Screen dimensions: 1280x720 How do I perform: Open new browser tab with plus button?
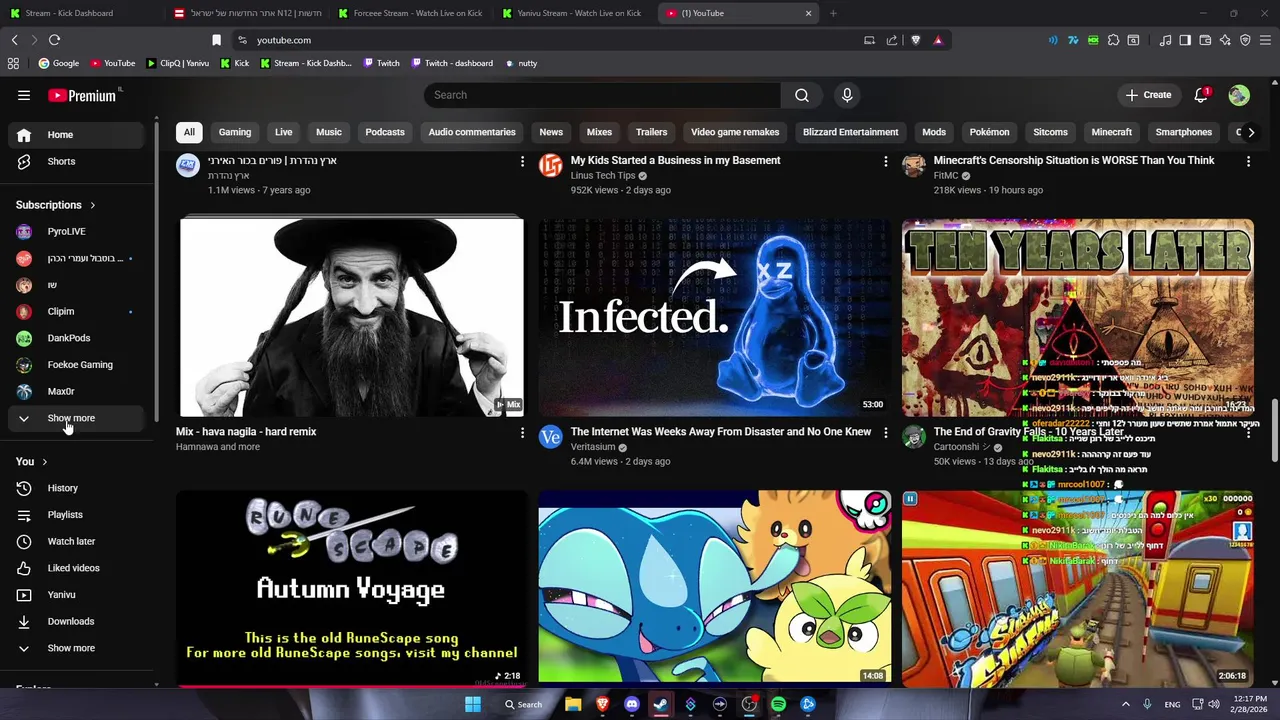coord(833,13)
